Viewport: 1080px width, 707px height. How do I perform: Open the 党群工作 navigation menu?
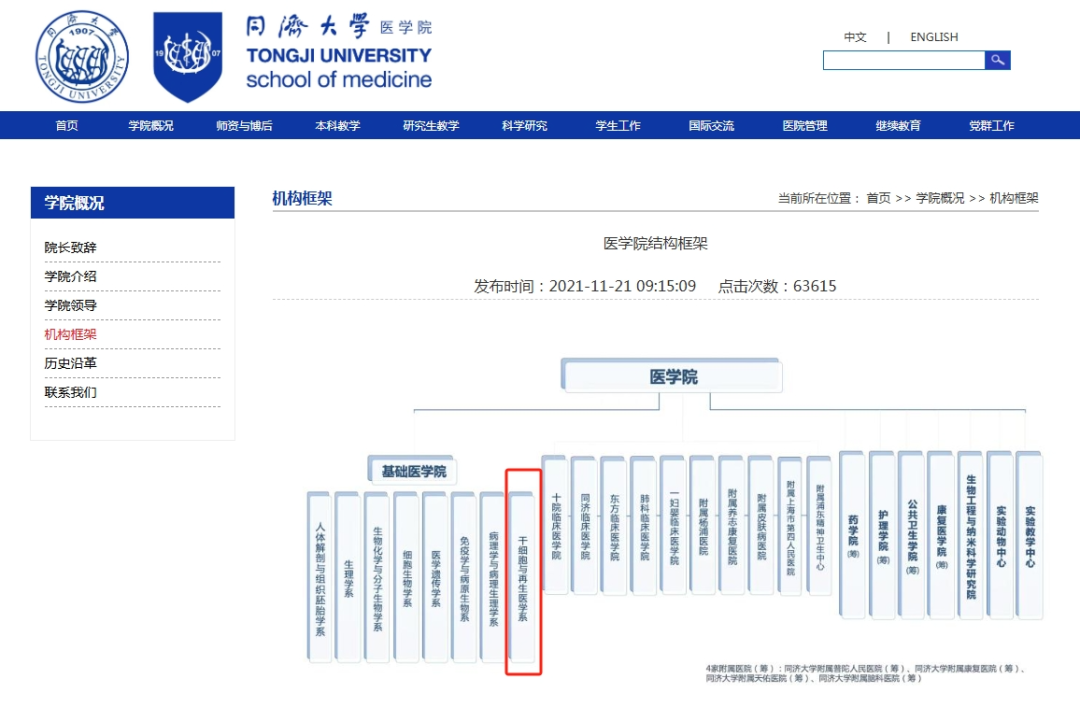point(991,126)
